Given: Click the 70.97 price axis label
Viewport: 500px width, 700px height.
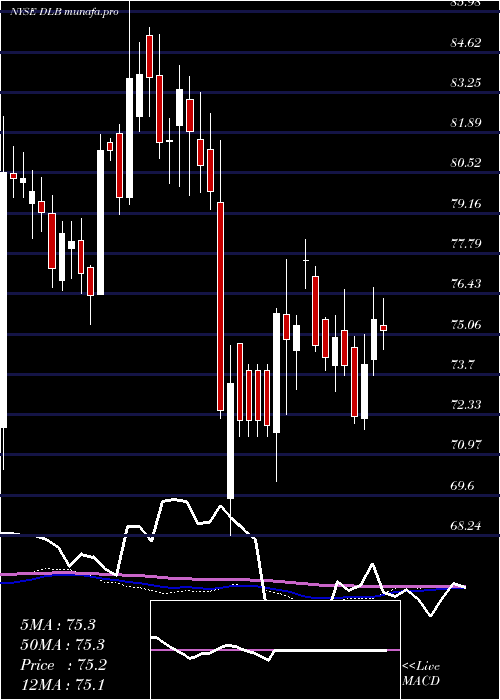Looking at the screenshot, I should click(466, 445).
